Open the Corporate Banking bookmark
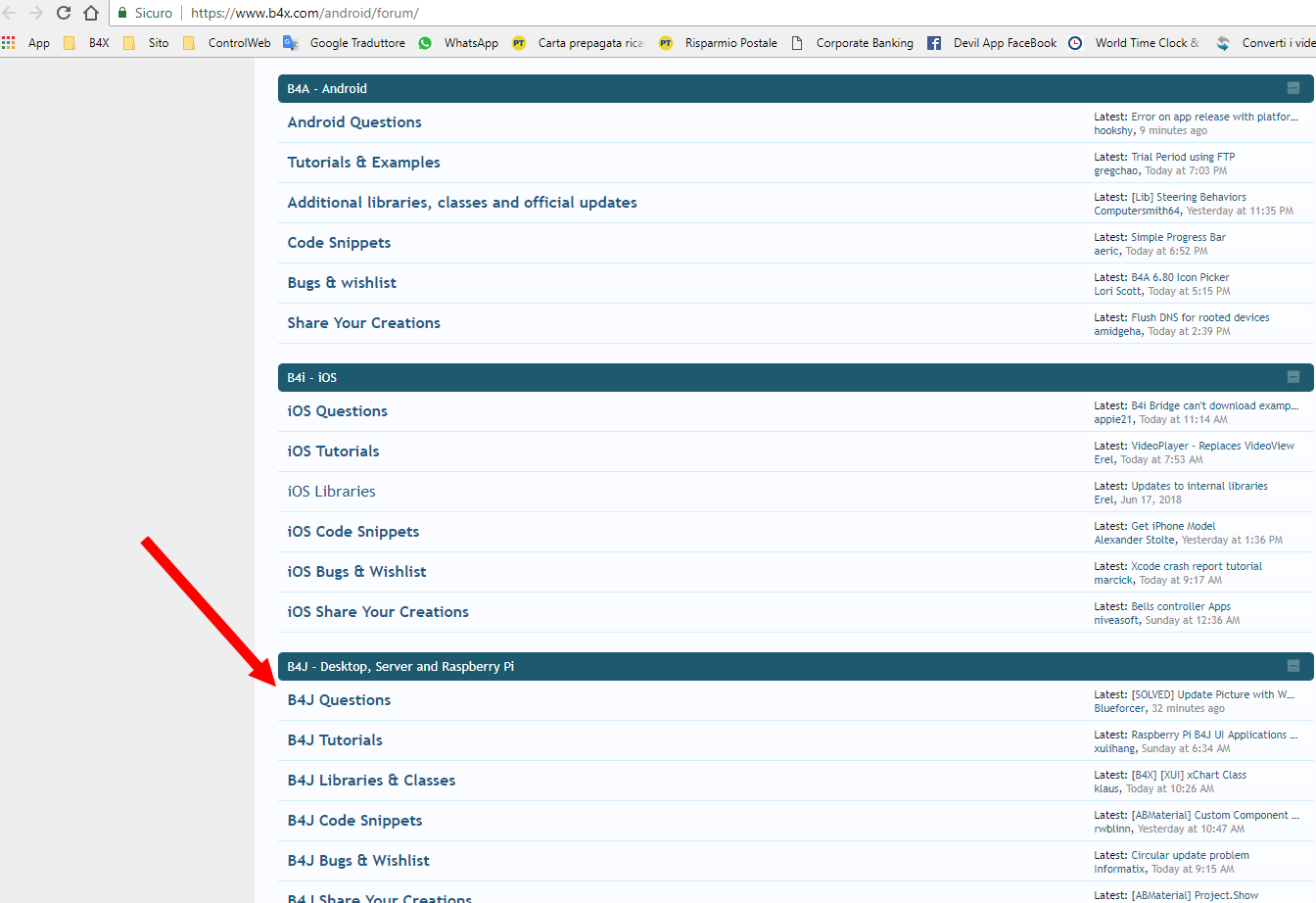 pyautogui.click(x=852, y=43)
